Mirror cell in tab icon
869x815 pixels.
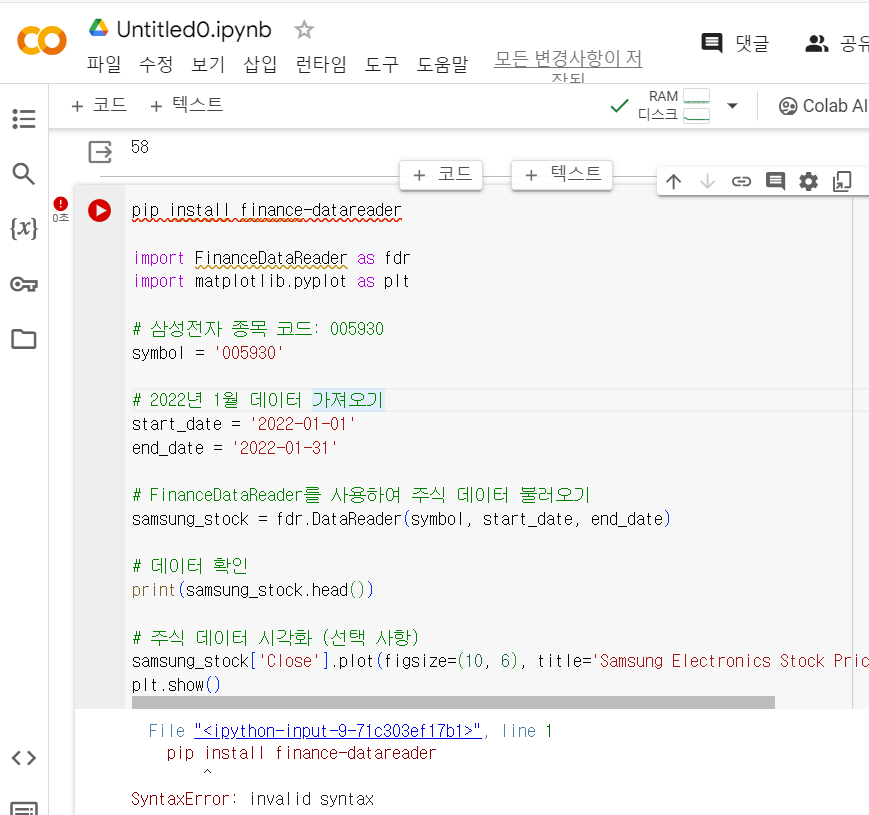coord(842,181)
